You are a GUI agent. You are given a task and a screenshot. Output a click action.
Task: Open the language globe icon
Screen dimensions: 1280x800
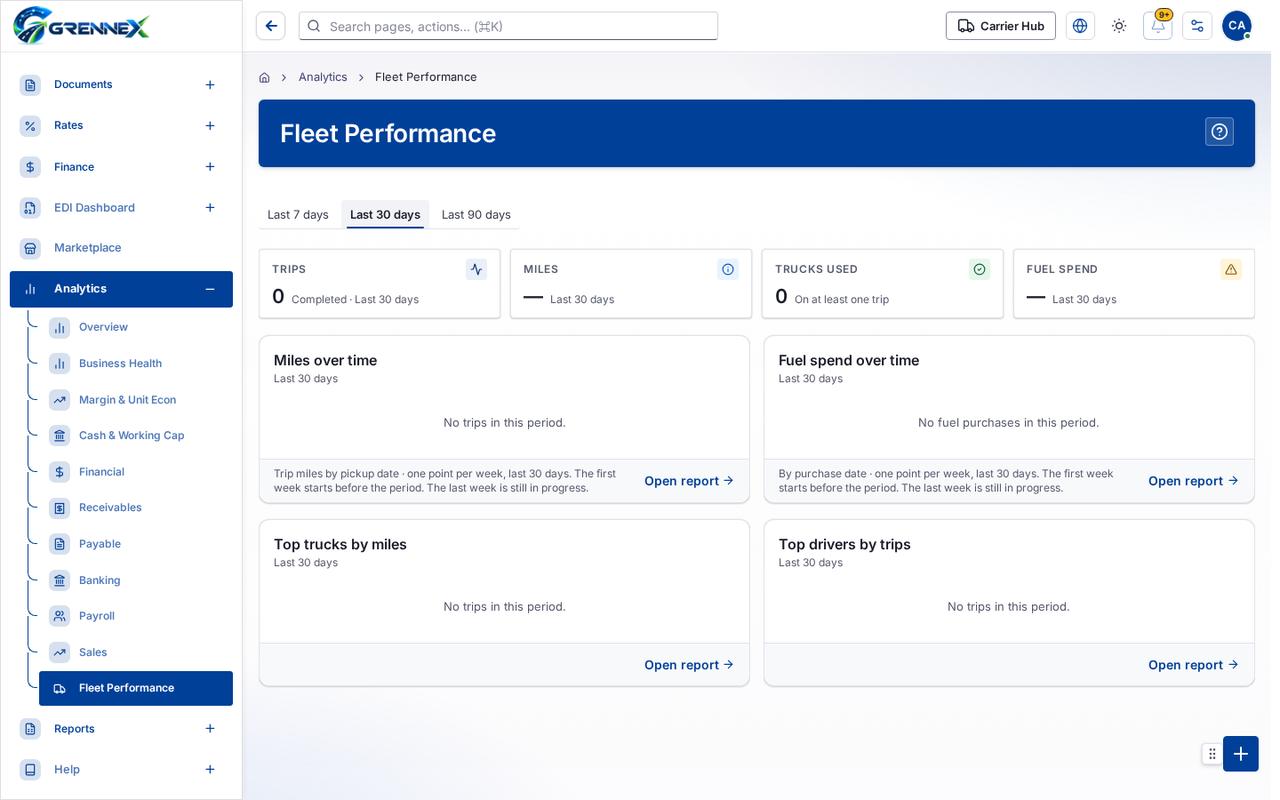[1080, 26]
